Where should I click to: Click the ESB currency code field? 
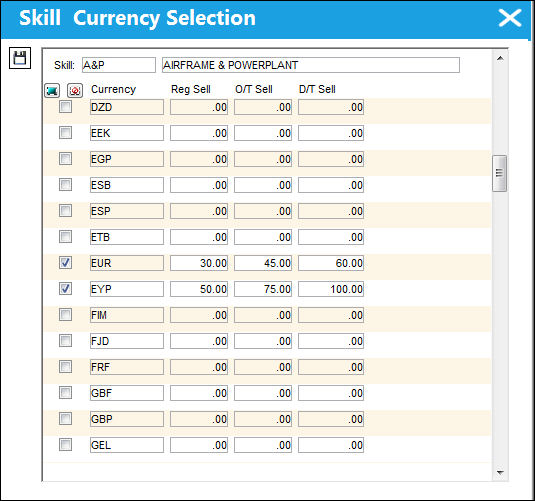127,185
